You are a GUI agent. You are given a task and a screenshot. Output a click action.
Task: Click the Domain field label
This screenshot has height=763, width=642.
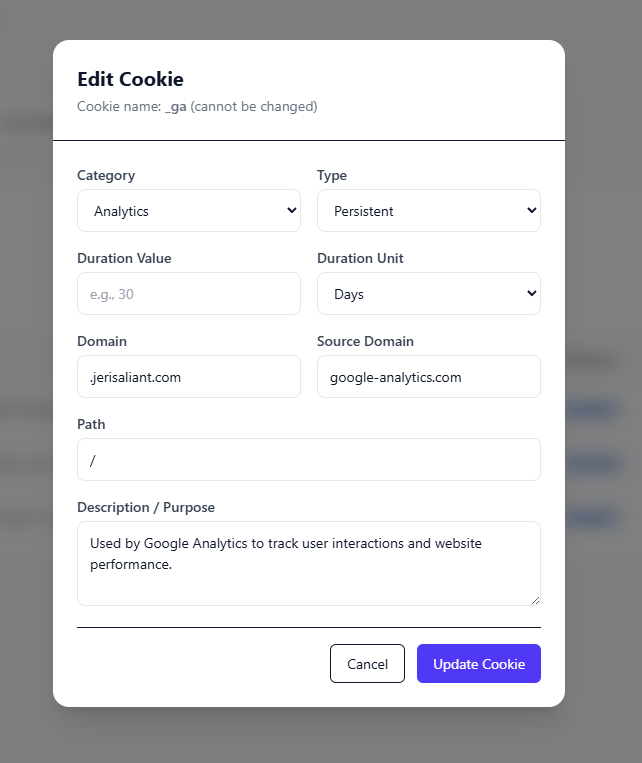102,341
